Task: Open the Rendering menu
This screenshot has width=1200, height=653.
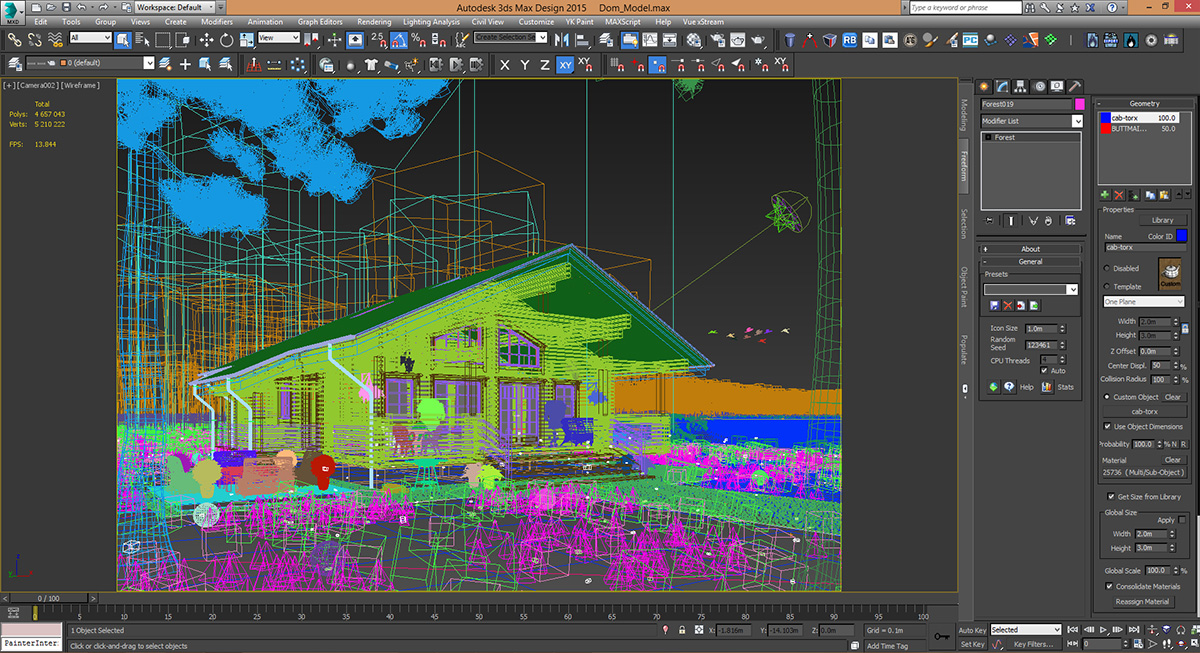Action: pyautogui.click(x=374, y=21)
